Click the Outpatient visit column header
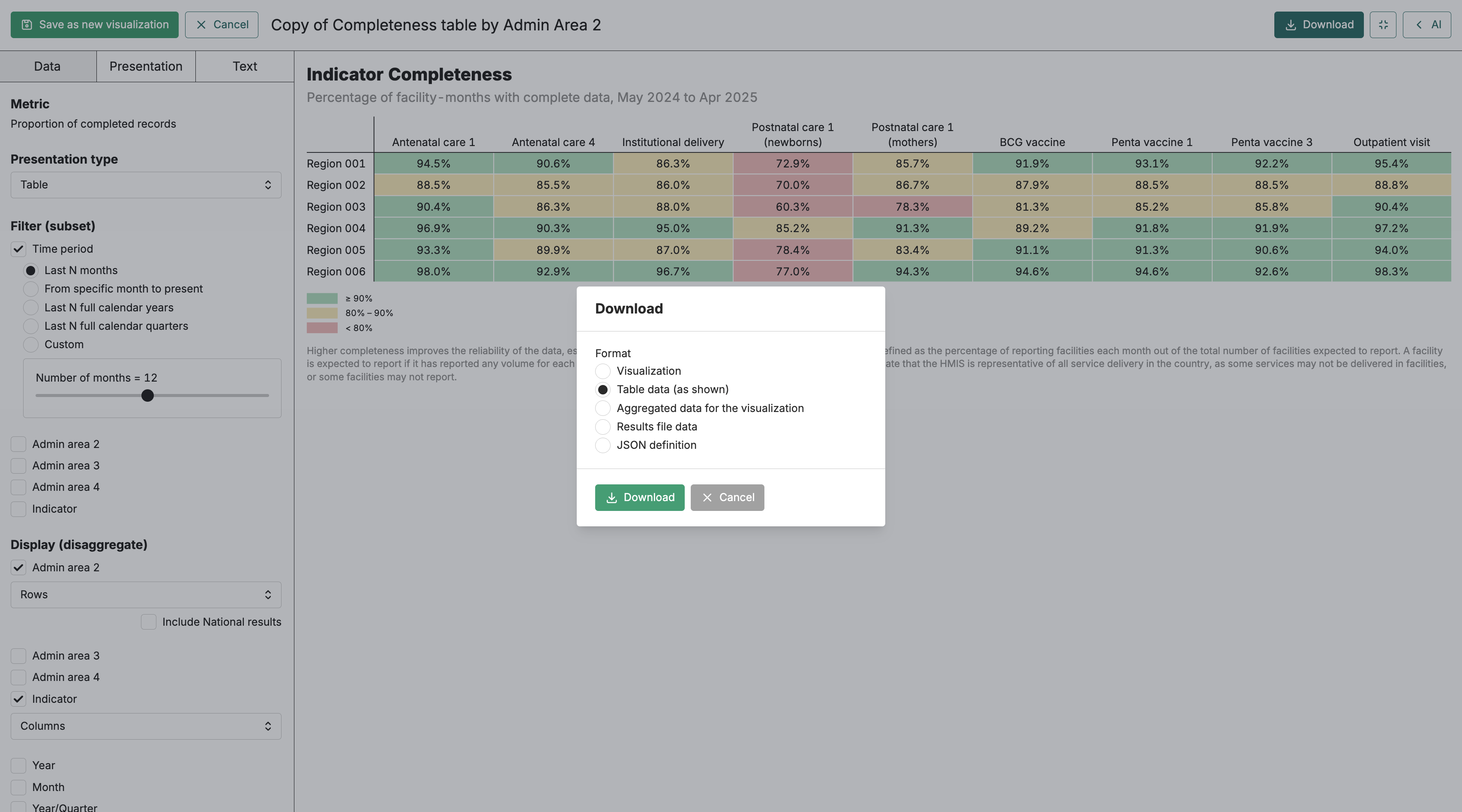 [x=1391, y=143]
